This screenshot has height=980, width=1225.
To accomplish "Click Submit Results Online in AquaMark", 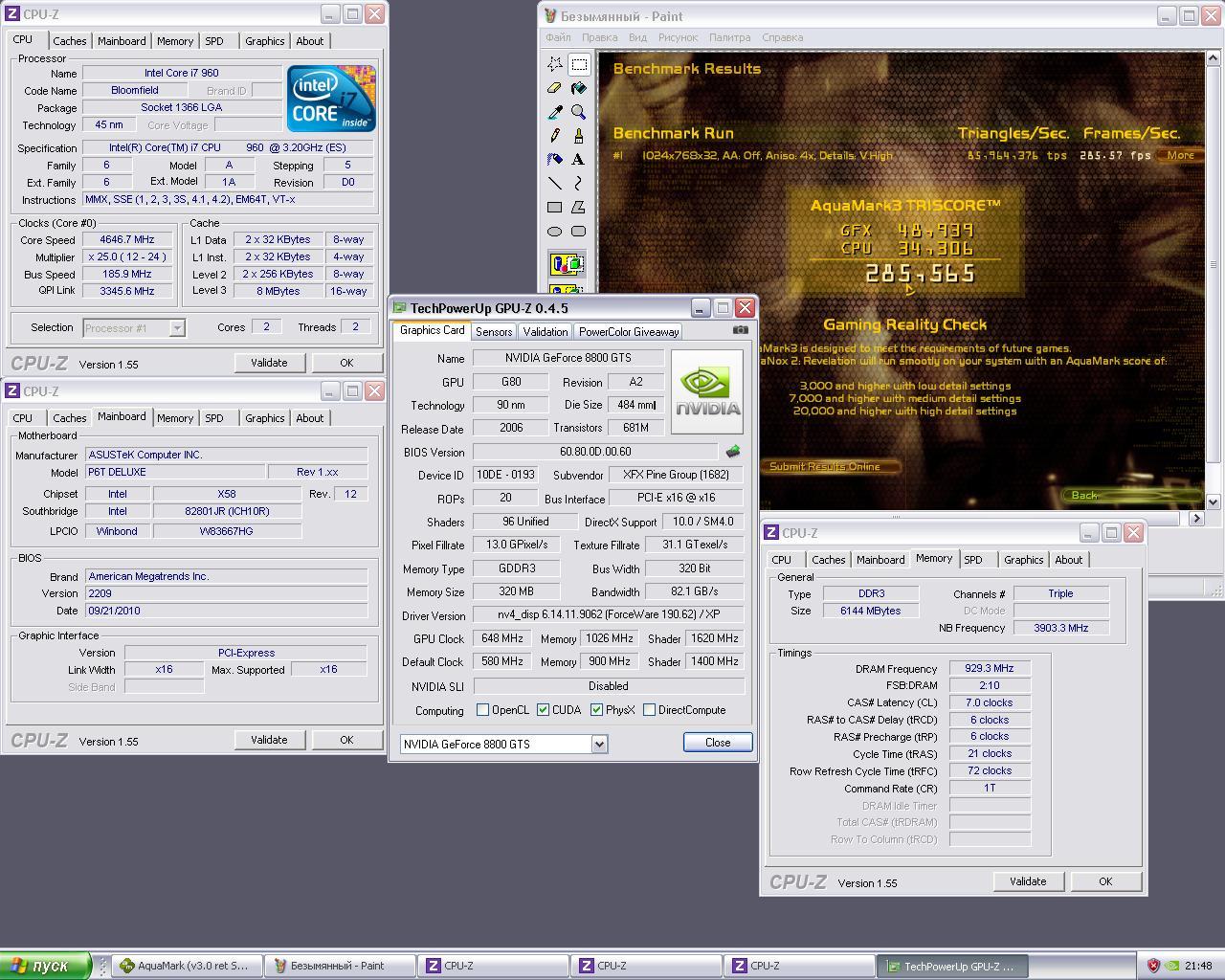I will 830,466.
